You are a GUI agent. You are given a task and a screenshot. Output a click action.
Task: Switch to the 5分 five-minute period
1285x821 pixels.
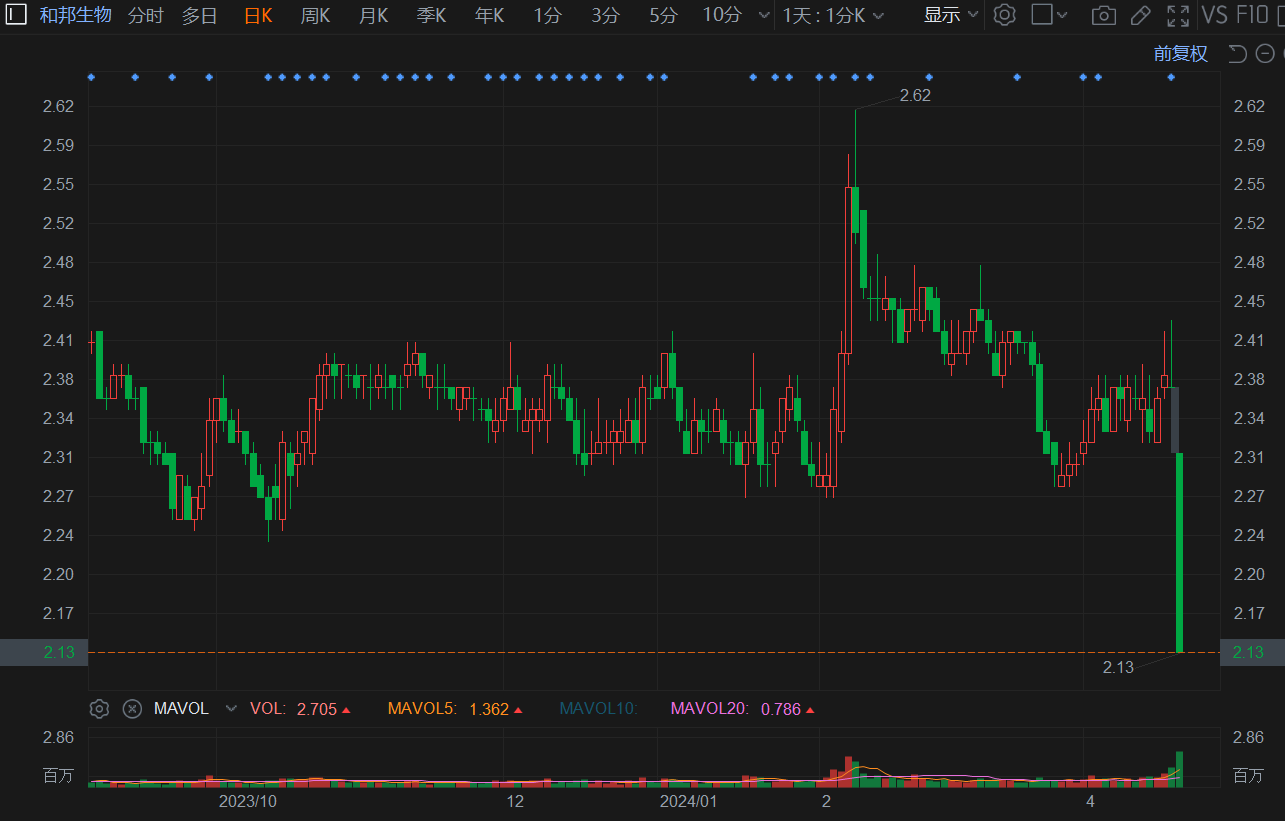(663, 15)
